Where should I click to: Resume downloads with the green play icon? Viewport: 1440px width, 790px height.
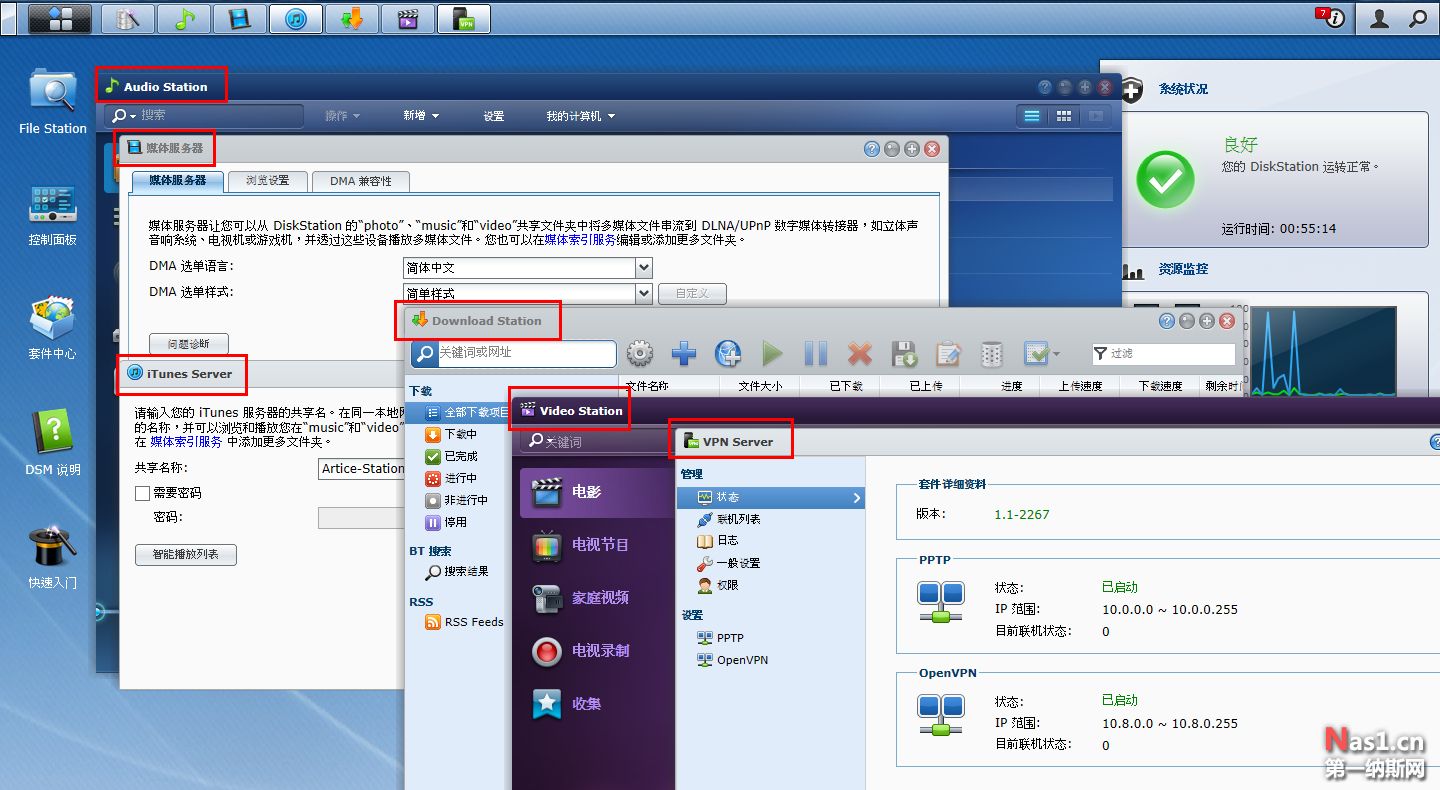pyautogui.click(x=772, y=353)
